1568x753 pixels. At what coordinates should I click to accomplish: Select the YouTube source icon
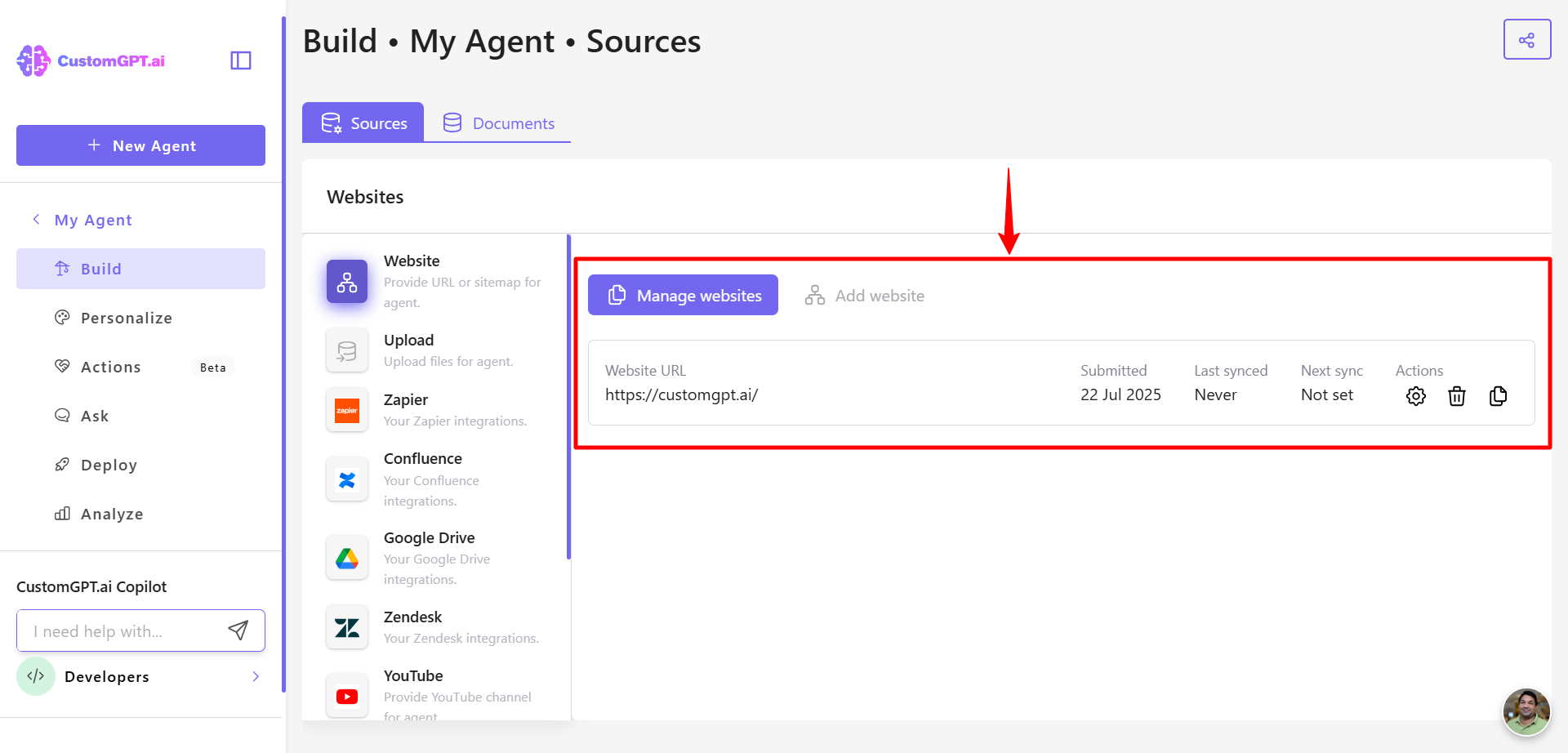tap(347, 697)
